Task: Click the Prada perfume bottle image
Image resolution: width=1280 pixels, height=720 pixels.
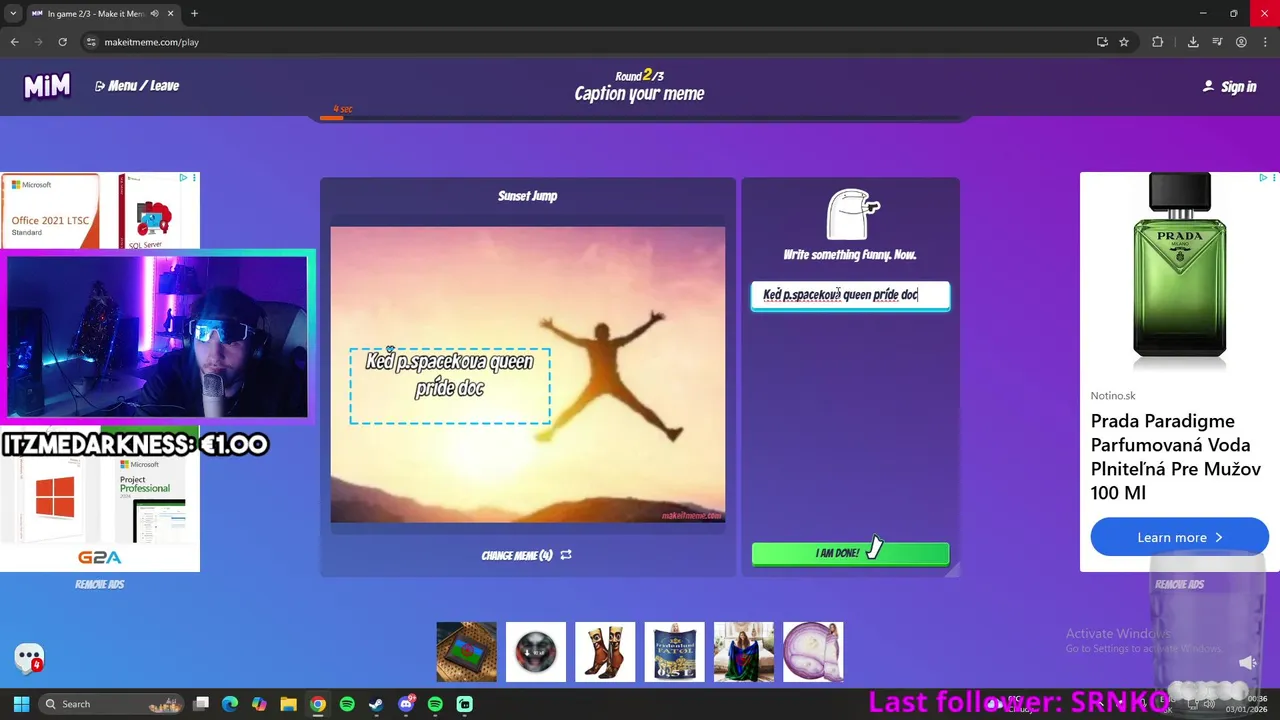Action: click(1180, 265)
